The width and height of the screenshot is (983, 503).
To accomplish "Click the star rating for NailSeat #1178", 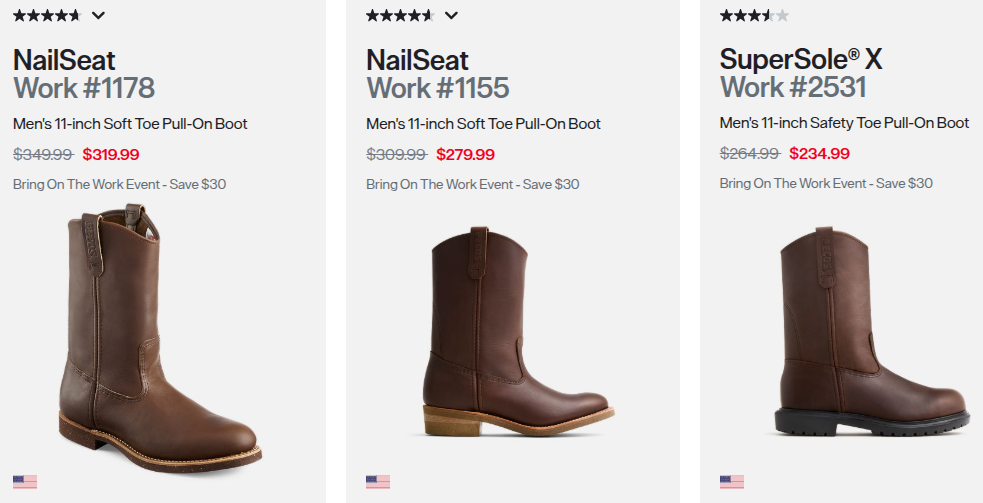I will tap(47, 16).
